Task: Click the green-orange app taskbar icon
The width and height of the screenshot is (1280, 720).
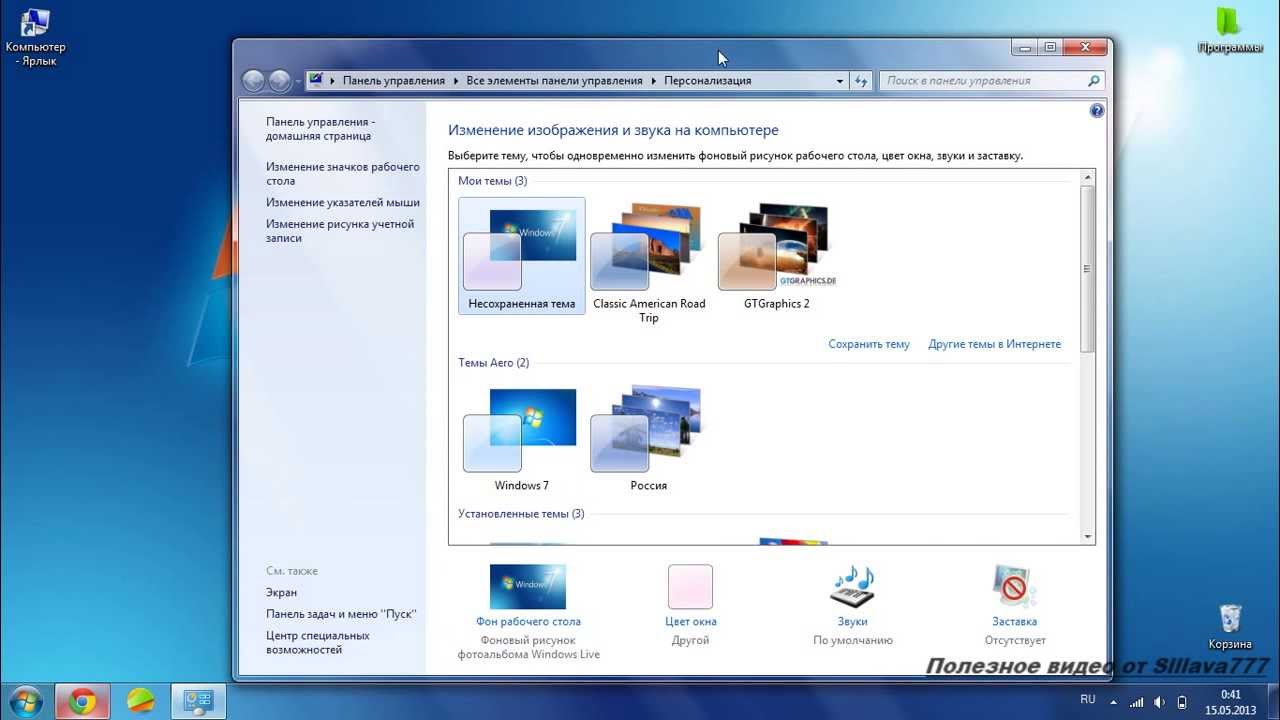Action: click(x=142, y=701)
